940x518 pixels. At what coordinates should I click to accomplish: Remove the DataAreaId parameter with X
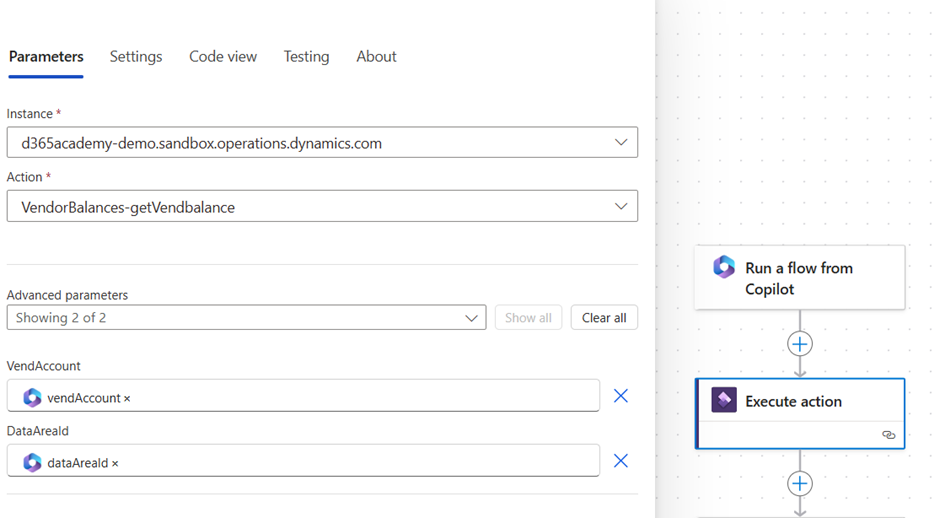coord(621,461)
